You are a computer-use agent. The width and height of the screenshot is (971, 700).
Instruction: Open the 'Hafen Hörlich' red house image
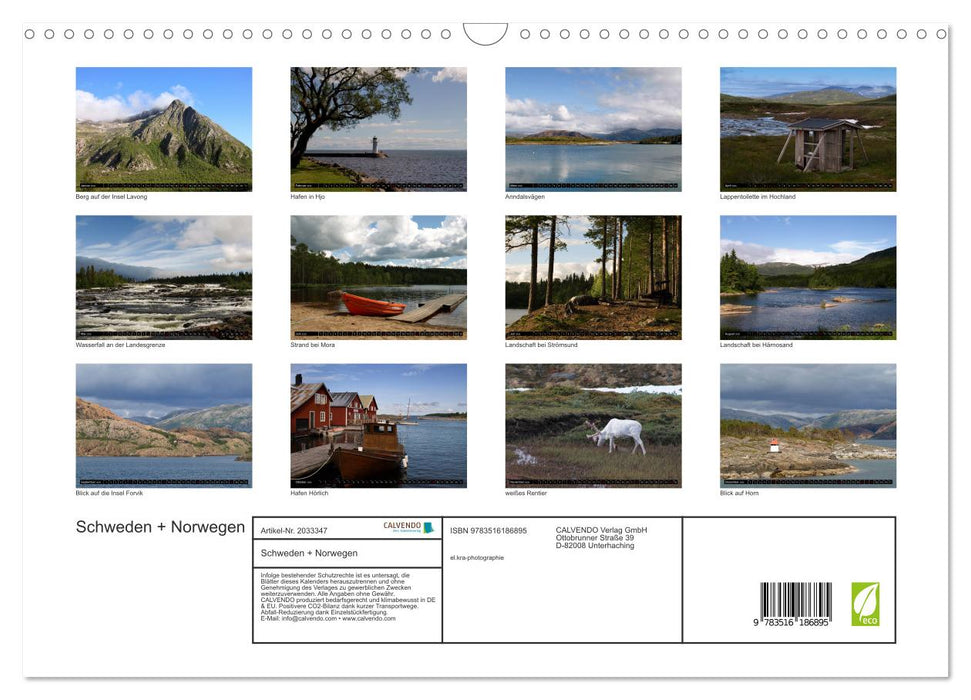click(x=378, y=424)
